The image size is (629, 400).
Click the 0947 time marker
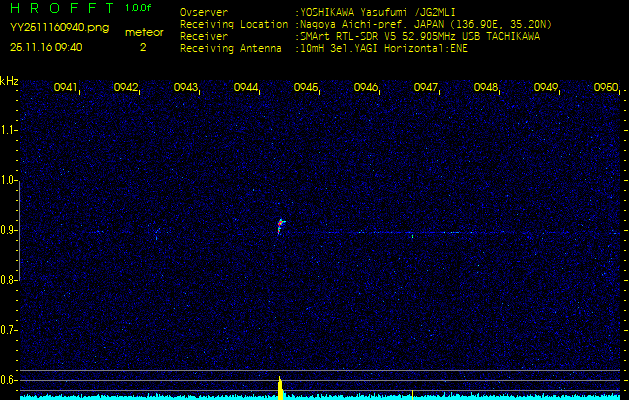click(426, 88)
